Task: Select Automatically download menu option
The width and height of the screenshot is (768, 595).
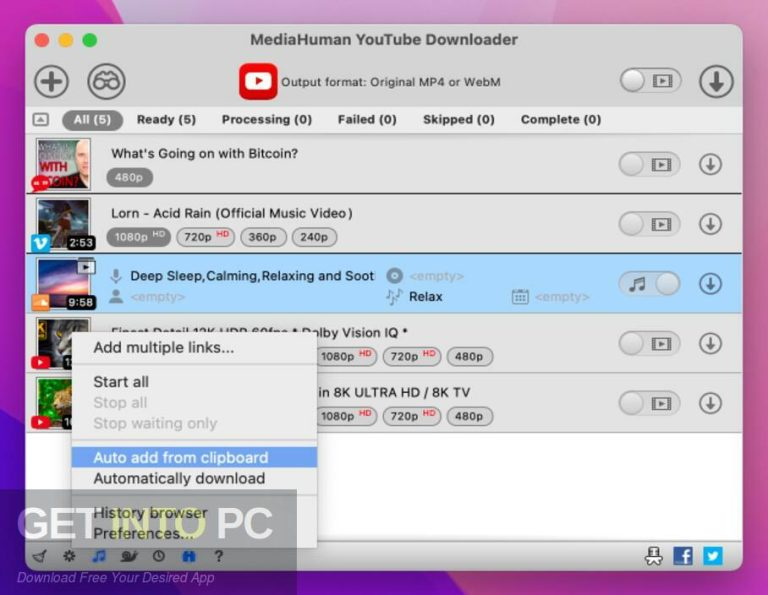Action: [194, 478]
